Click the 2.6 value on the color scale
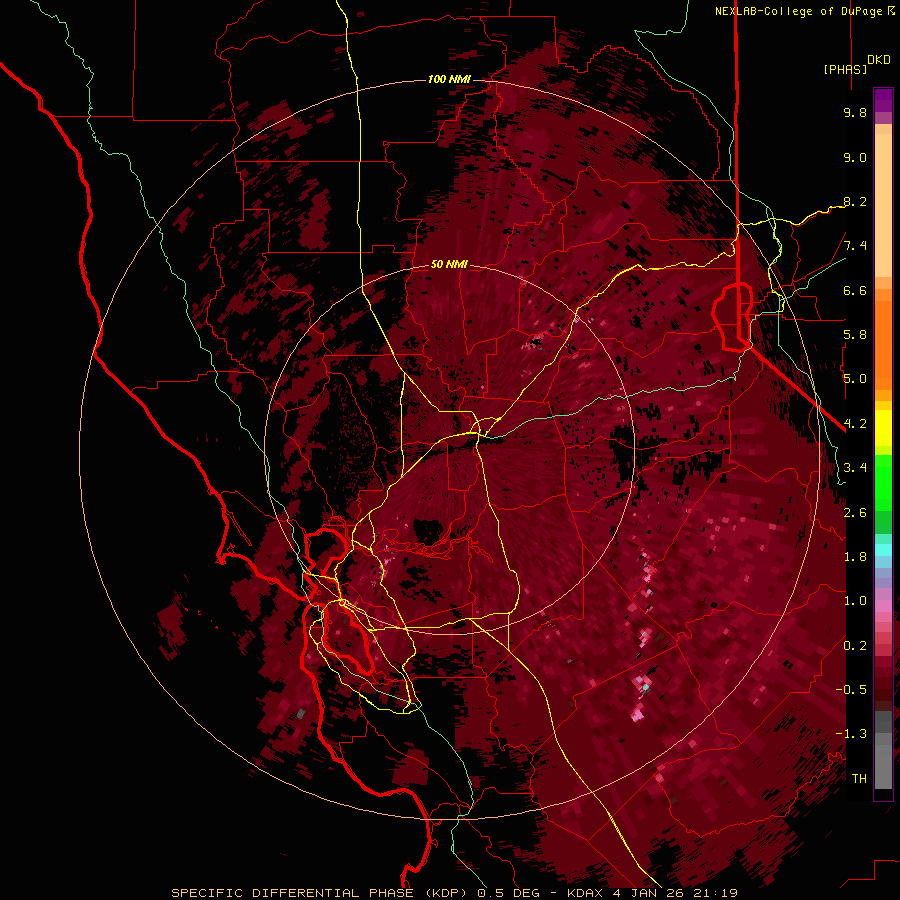The height and width of the screenshot is (900, 900). tap(855, 513)
